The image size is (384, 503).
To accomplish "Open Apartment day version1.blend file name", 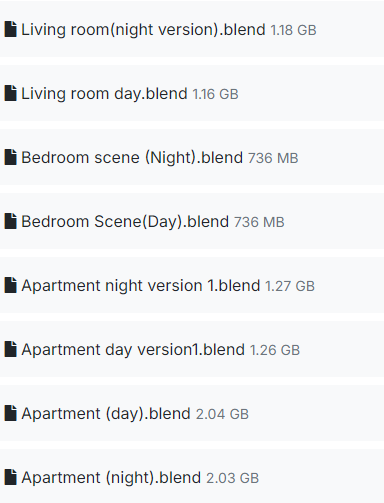I will [x=133, y=350].
